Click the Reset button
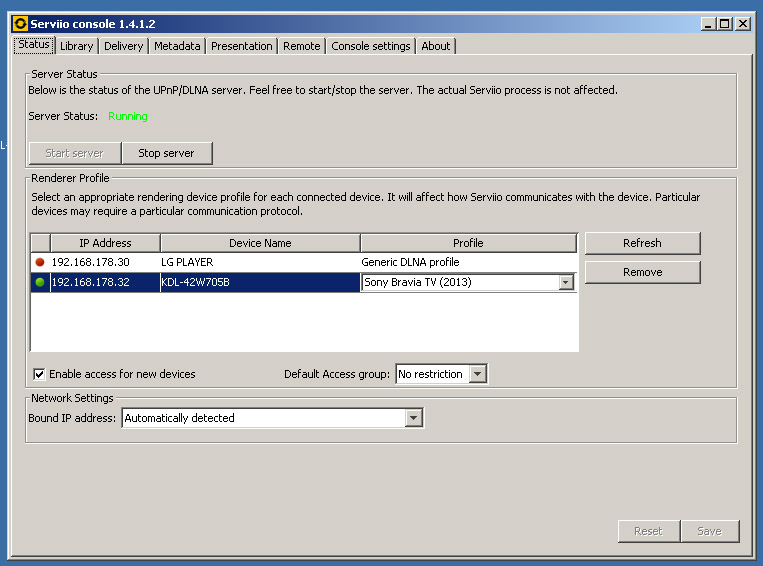This screenshot has width=763, height=566. (649, 531)
